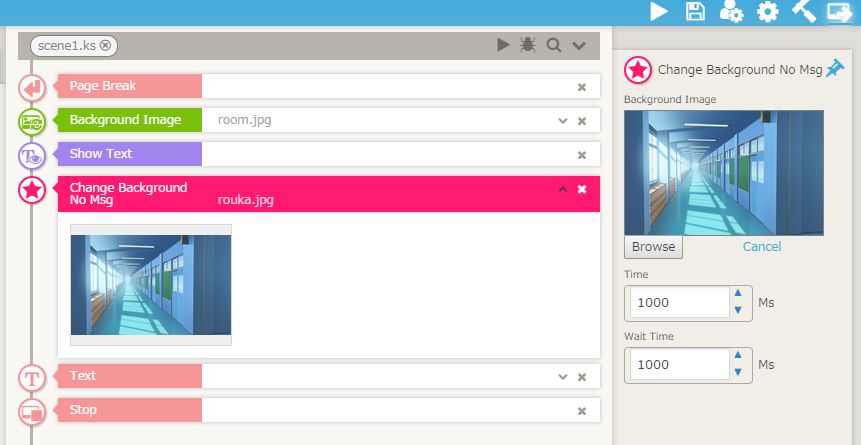Viewport: 861px width, 445px height.
Task: Delete the Background Image component
Action: point(582,121)
